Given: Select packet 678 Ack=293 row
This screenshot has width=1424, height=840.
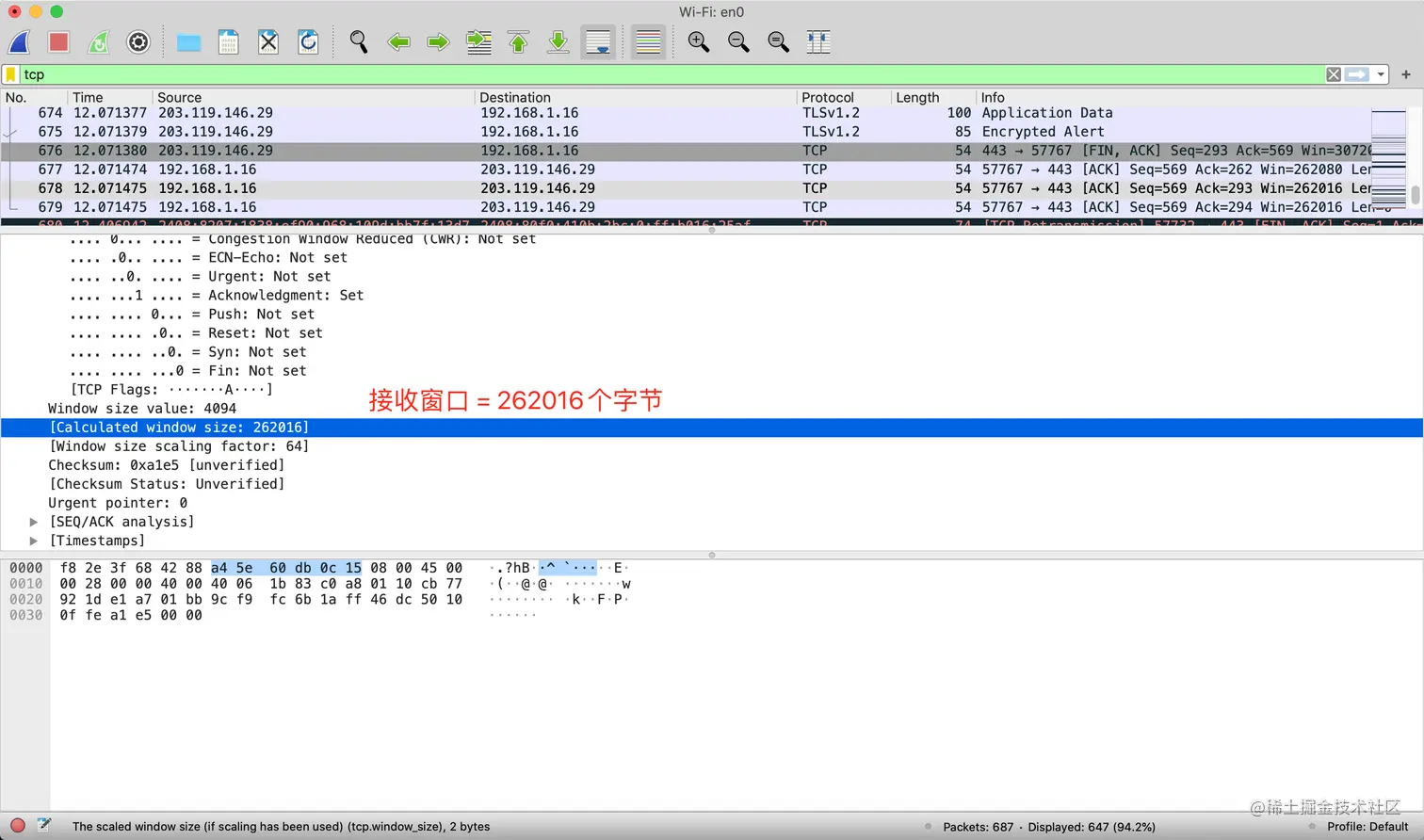Looking at the screenshot, I should click(686, 188).
